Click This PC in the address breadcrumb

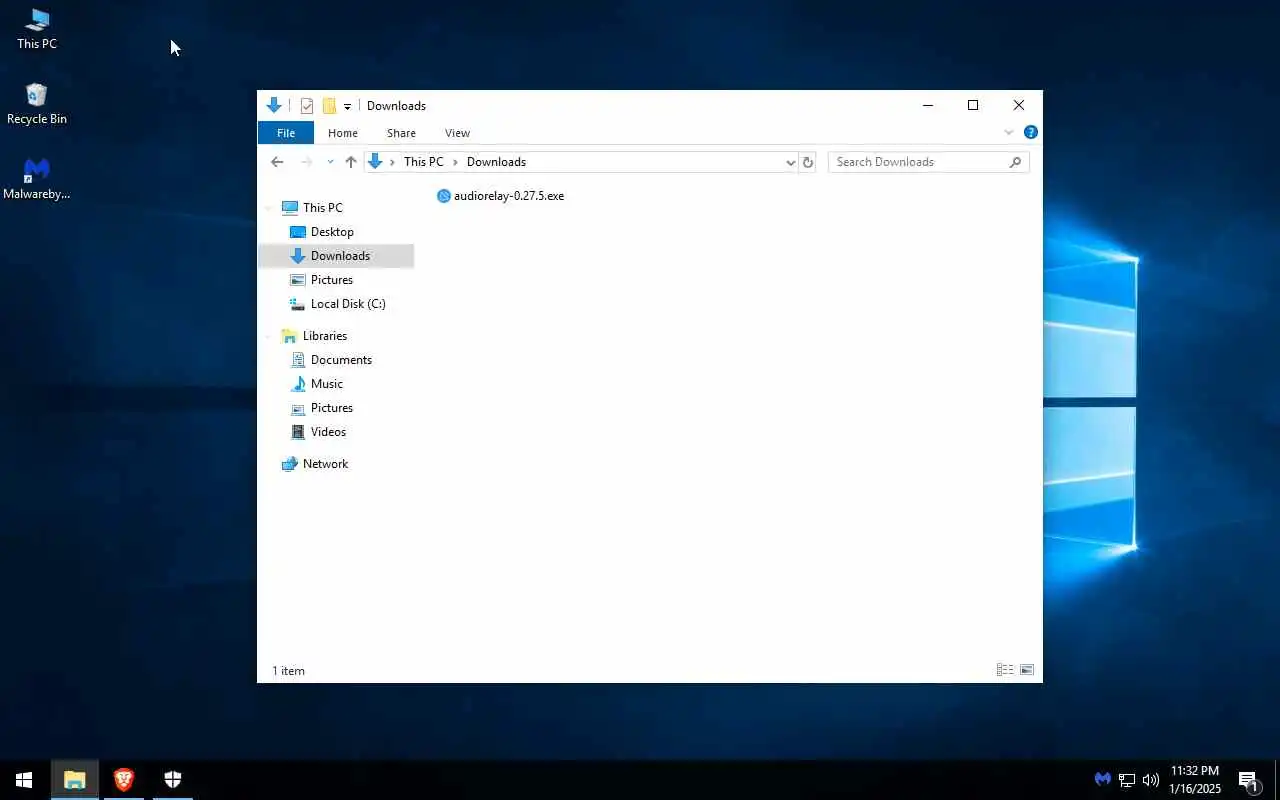click(x=424, y=162)
